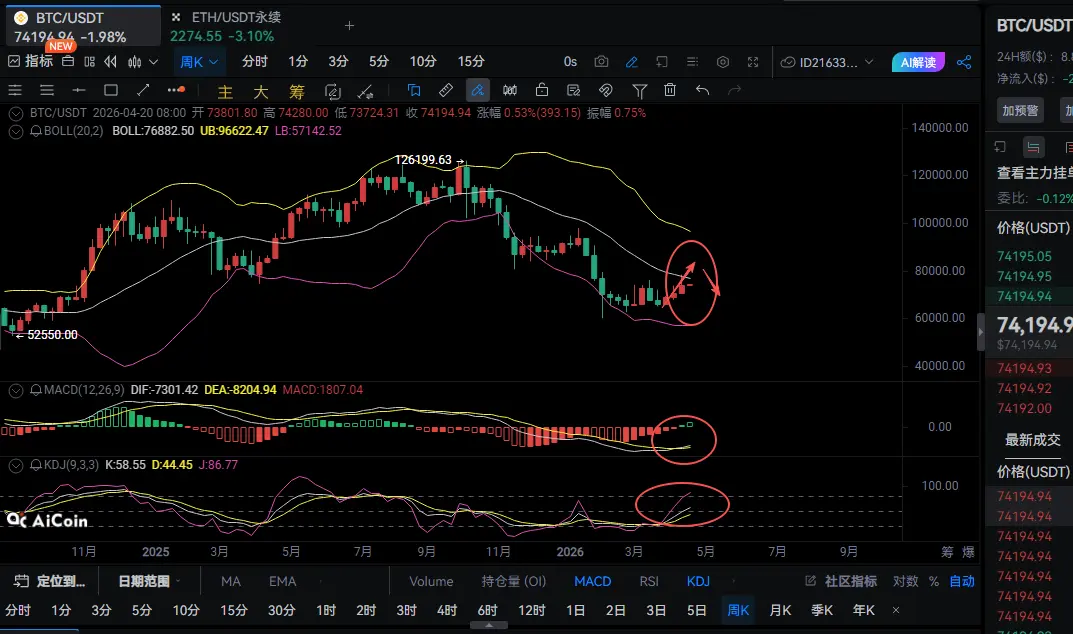1073x634 pixels.
Task: Select the rectangle drawing tool
Action: tap(111, 90)
